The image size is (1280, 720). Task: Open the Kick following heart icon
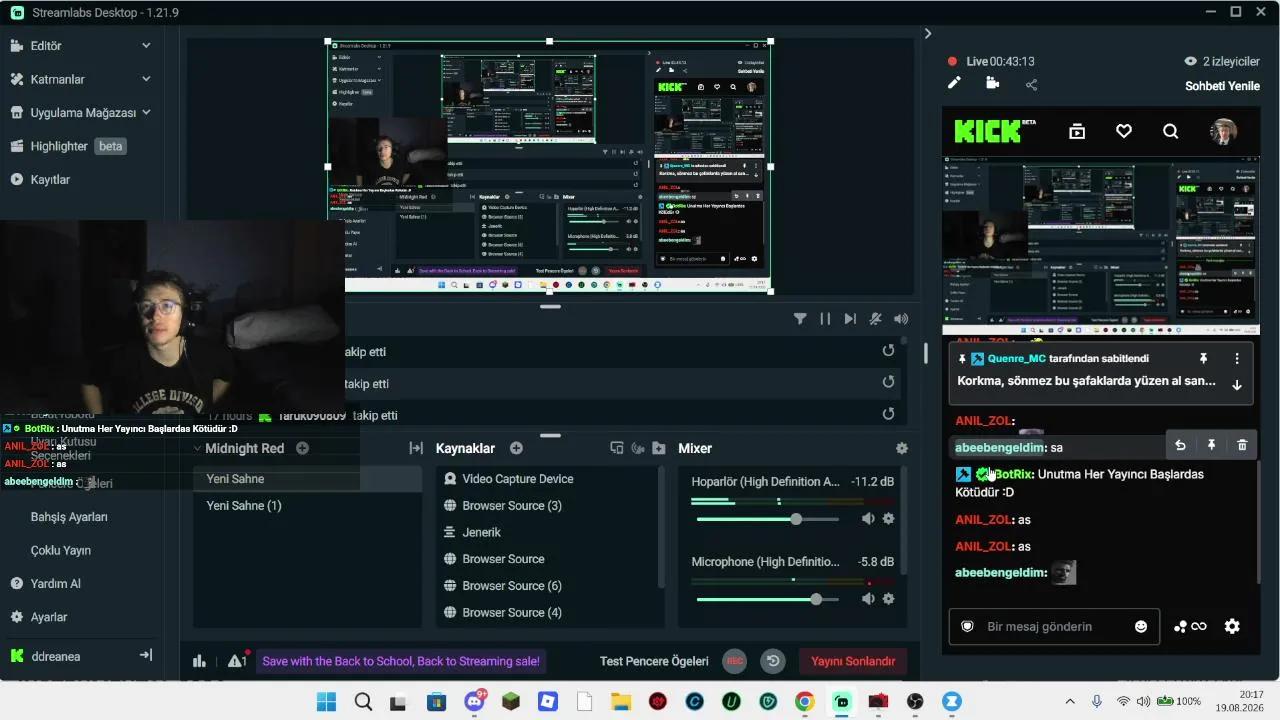[1124, 131]
